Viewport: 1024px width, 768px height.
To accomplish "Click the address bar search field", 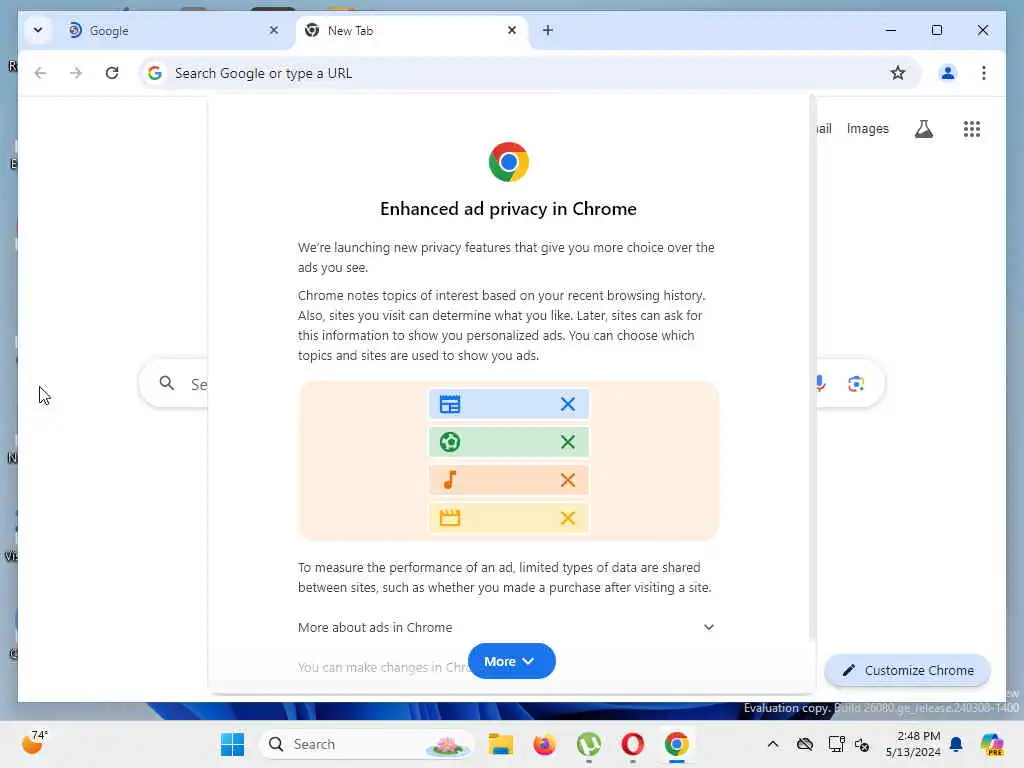I will [529, 73].
